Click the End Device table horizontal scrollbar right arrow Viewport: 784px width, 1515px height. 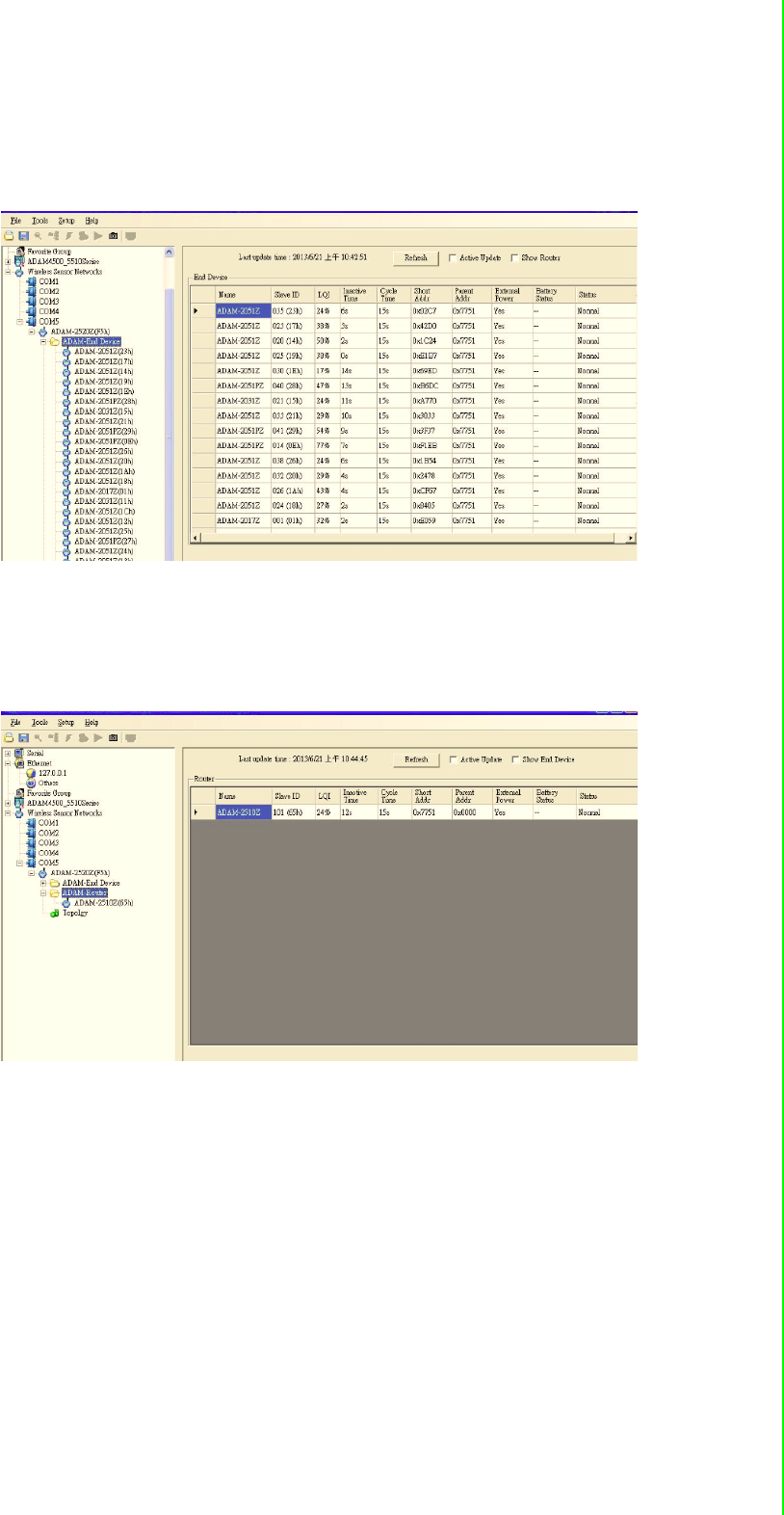(631, 538)
